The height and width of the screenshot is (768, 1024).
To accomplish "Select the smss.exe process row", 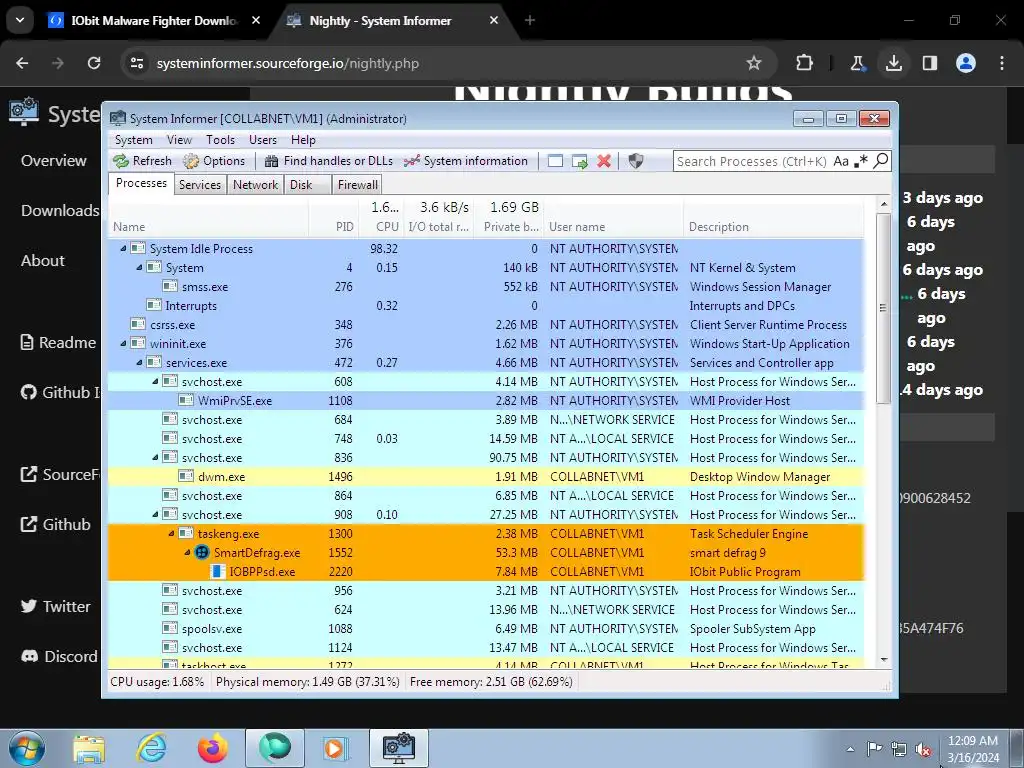I will [486, 287].
